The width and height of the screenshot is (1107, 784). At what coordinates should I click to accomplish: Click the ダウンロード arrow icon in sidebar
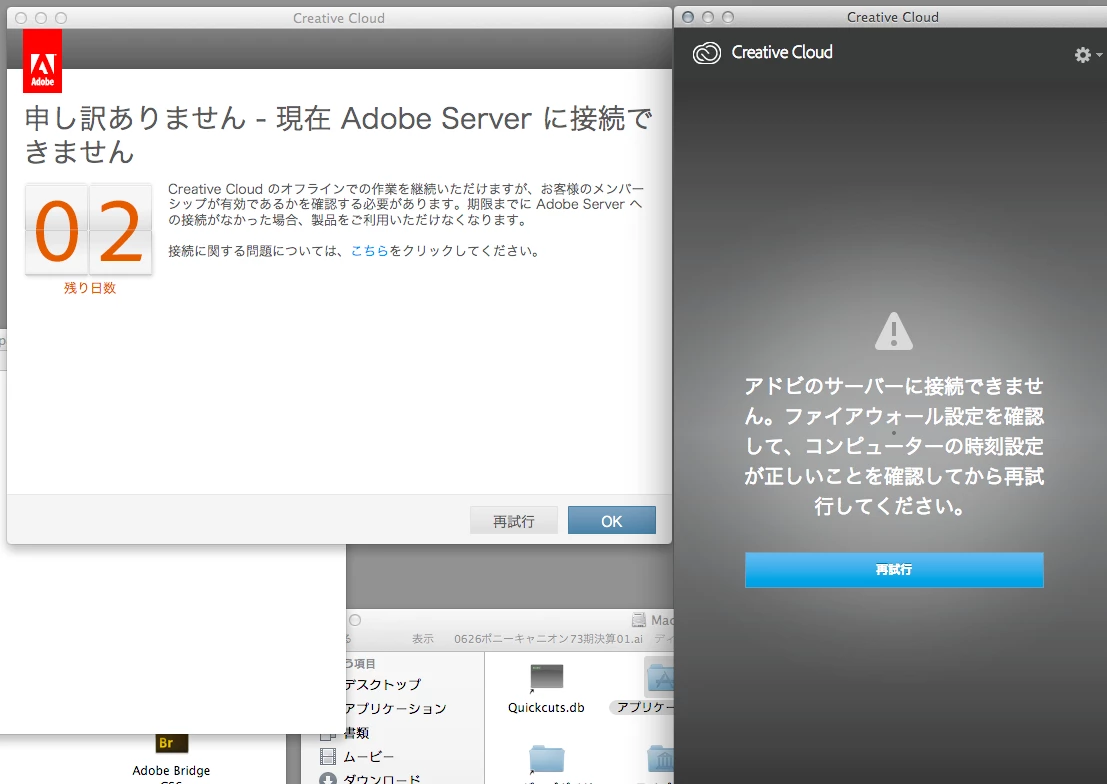tap(328, 778)
